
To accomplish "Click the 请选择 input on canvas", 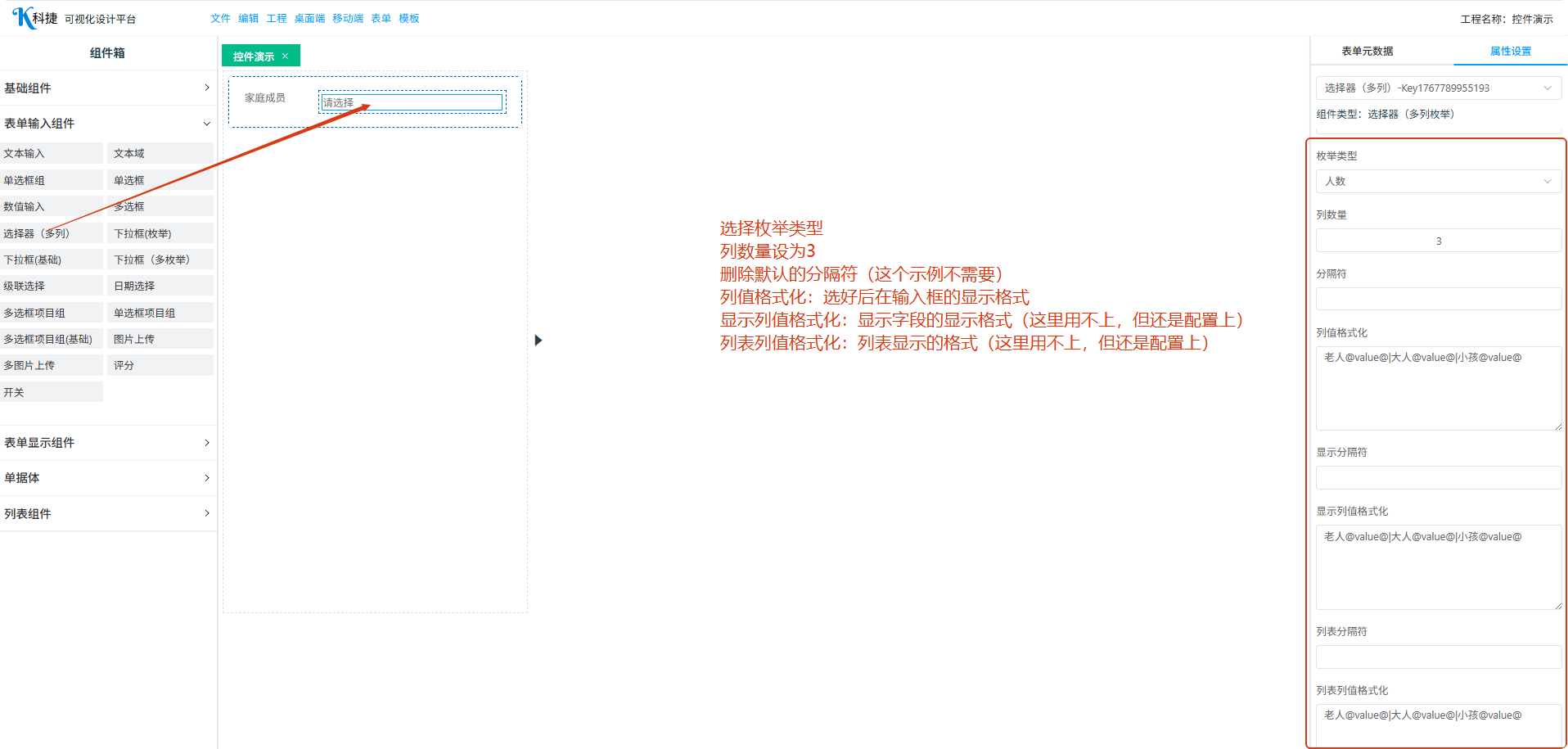I will pyautogui.click(x=412, y=102).
